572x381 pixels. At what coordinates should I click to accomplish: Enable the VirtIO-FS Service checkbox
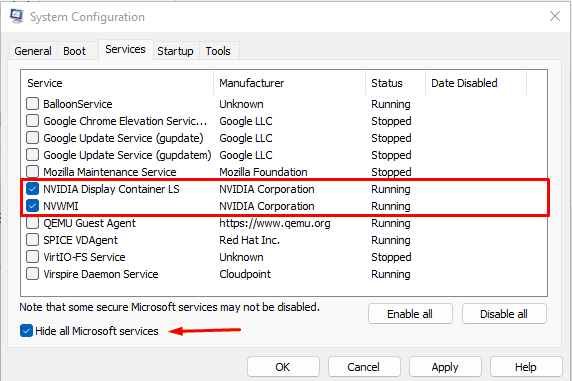[x=32, y=257]
